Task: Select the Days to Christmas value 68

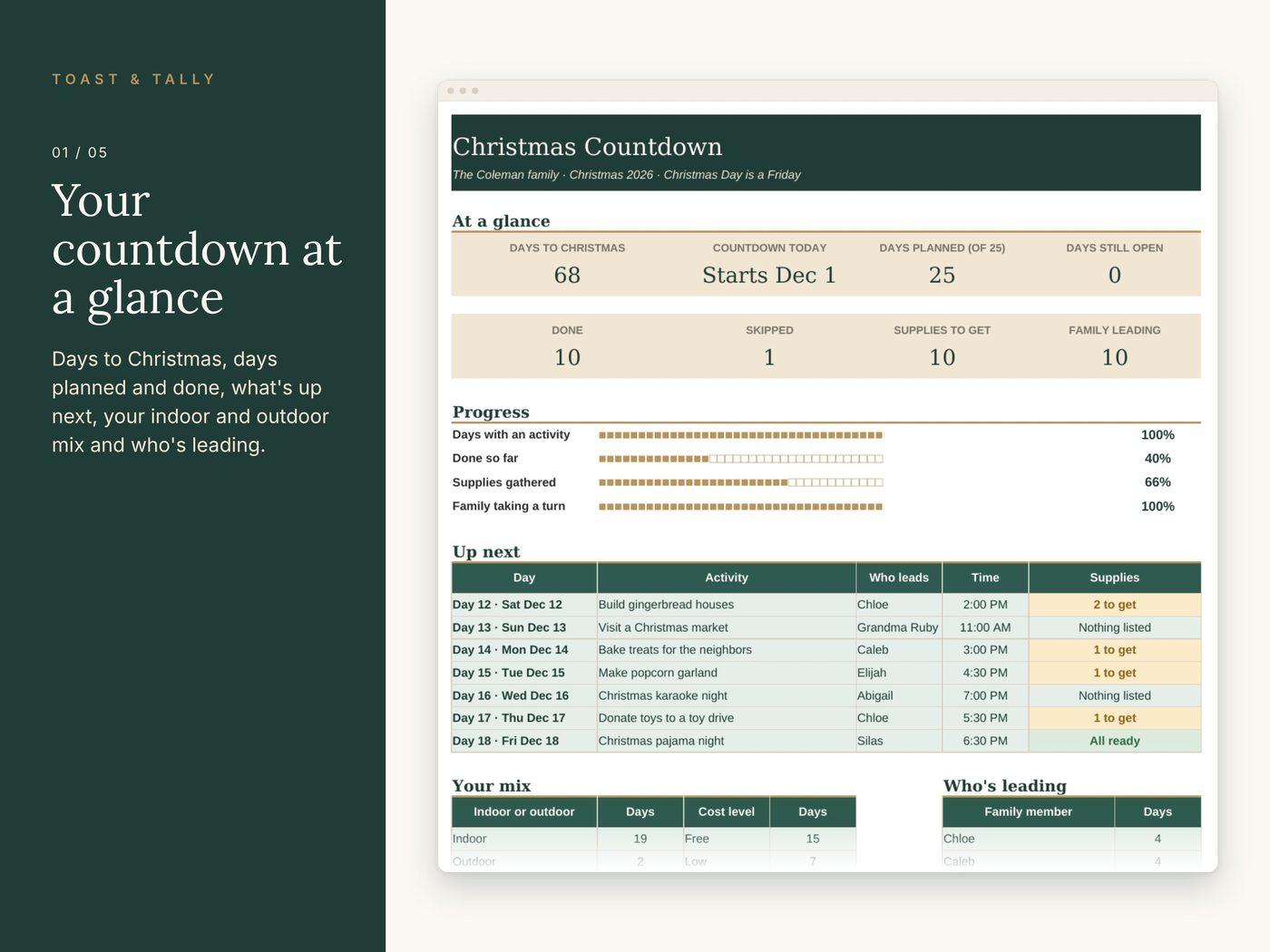Action: [567, 275]
